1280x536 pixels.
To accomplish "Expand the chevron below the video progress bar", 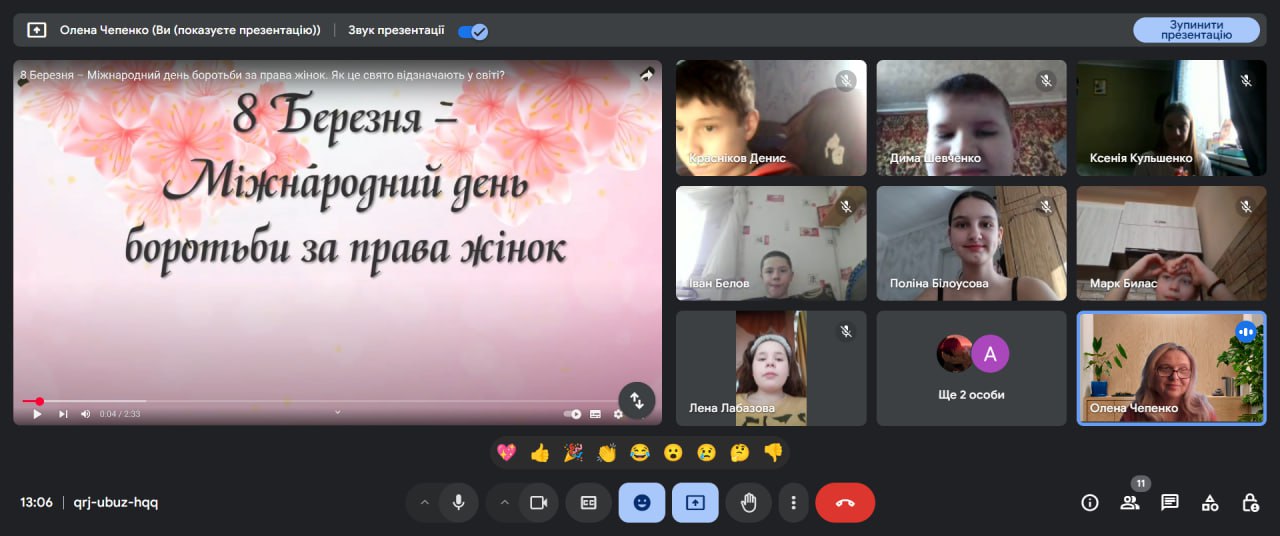I will pyautogui.click(x=337, y=412).
